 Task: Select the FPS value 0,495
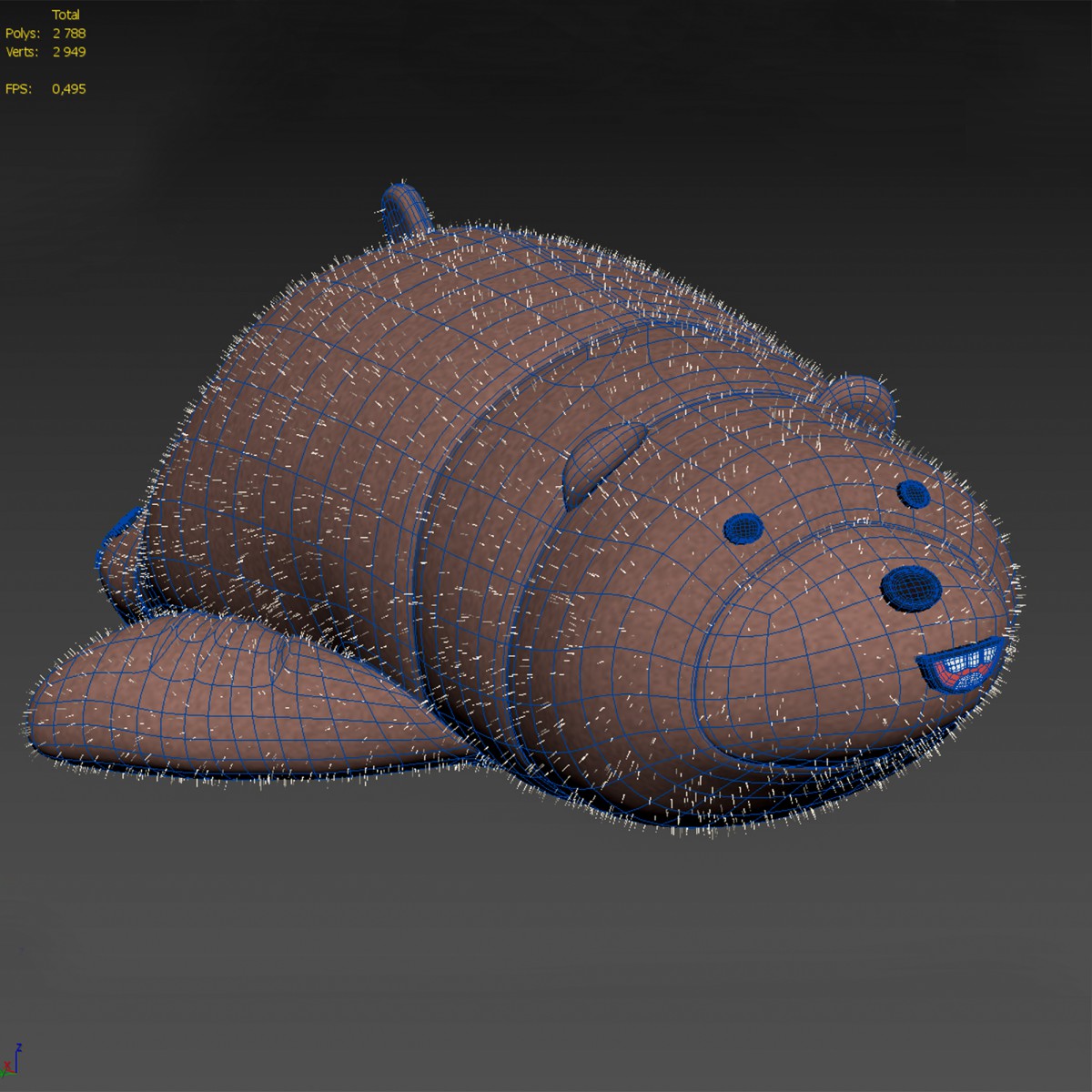point(69,89)
